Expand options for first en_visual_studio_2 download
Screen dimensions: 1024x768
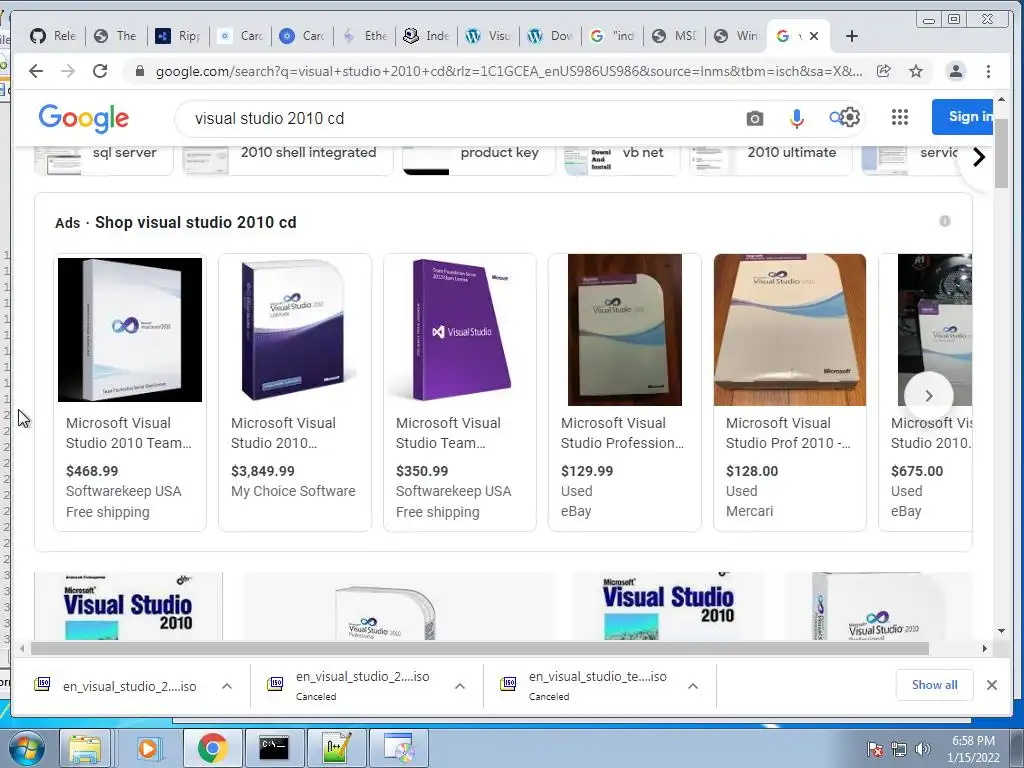[227, 686]
